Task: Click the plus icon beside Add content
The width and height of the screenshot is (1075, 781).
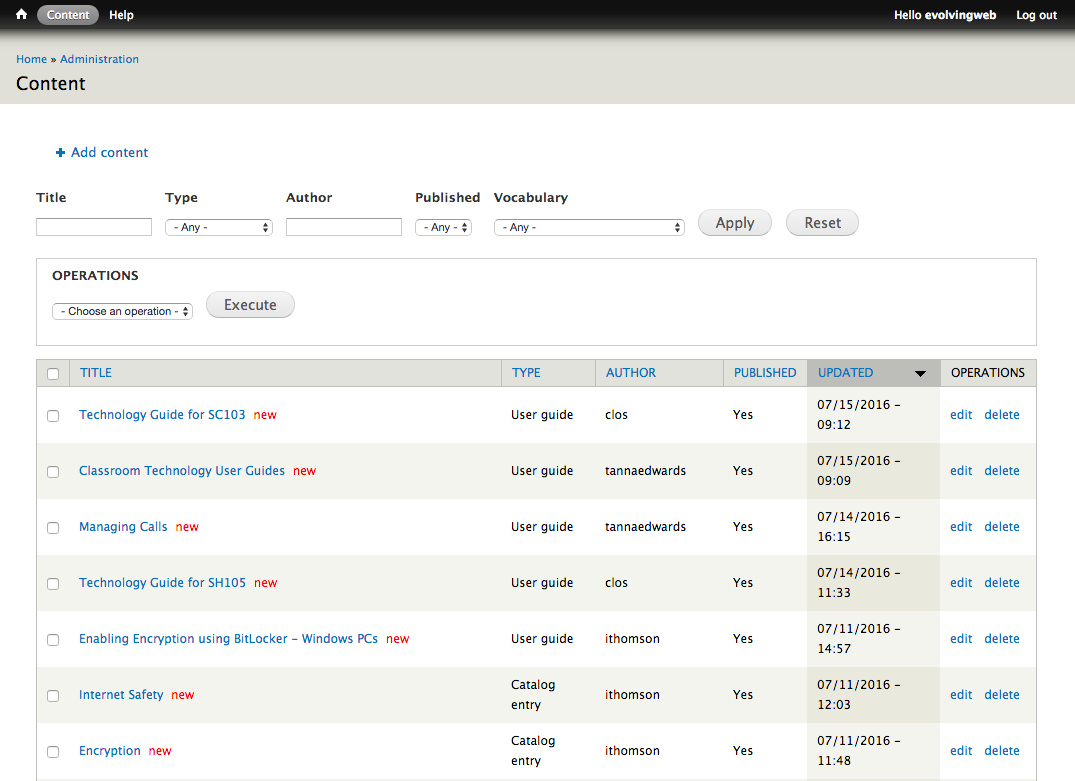Action: tap(60, 153)
